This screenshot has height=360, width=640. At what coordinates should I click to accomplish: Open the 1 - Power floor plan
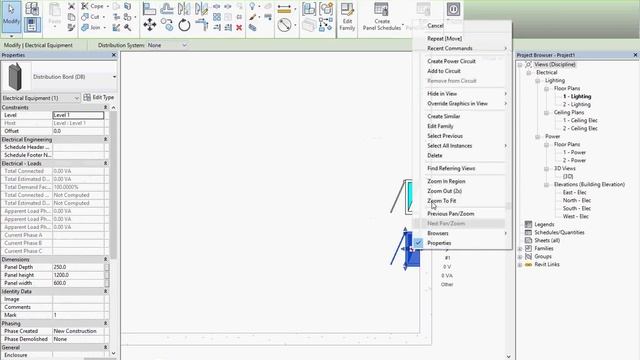[x=574, y=152]
